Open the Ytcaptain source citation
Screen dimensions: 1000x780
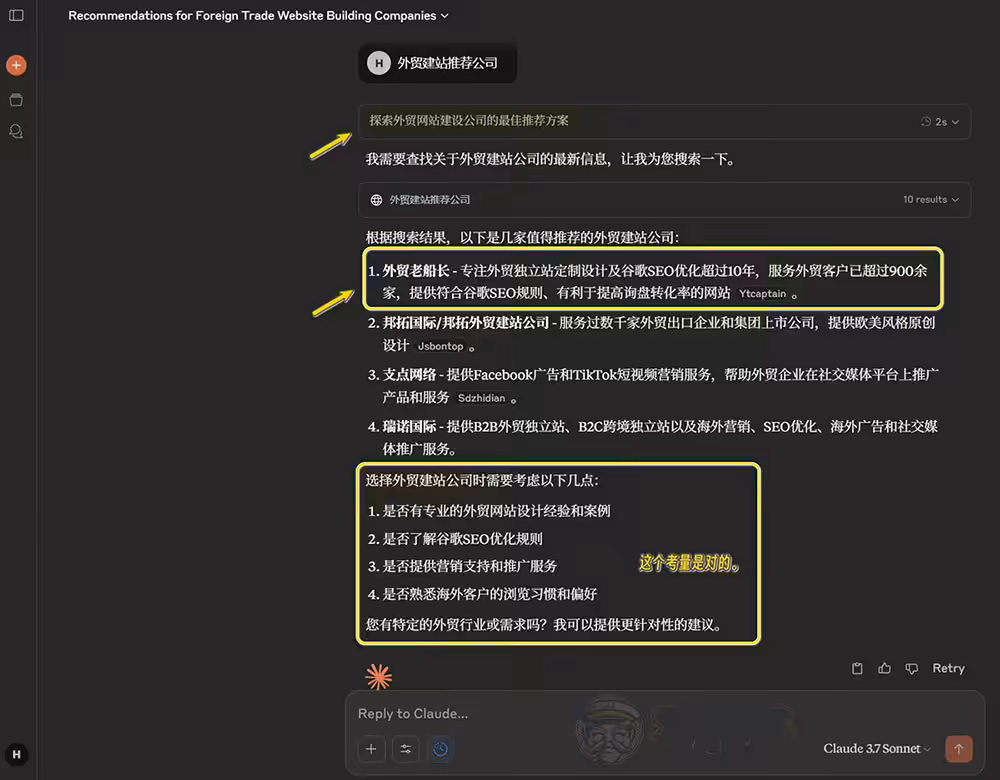[x=762, y=293]
